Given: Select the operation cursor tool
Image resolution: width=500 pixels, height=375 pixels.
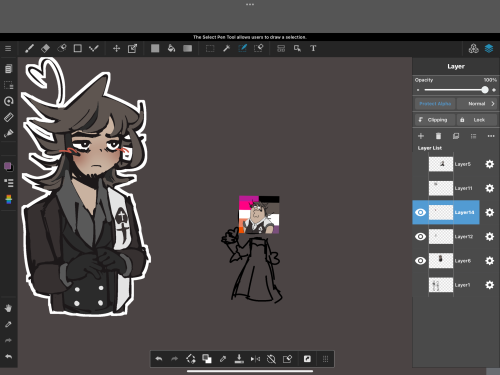Looking at the screenshot, I should click(297, 49).
